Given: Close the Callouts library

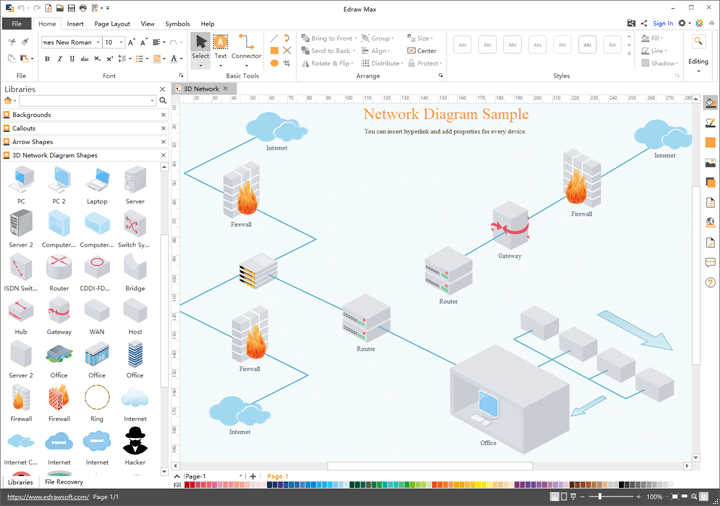Looking at the screenshot, I should point(163,128).
